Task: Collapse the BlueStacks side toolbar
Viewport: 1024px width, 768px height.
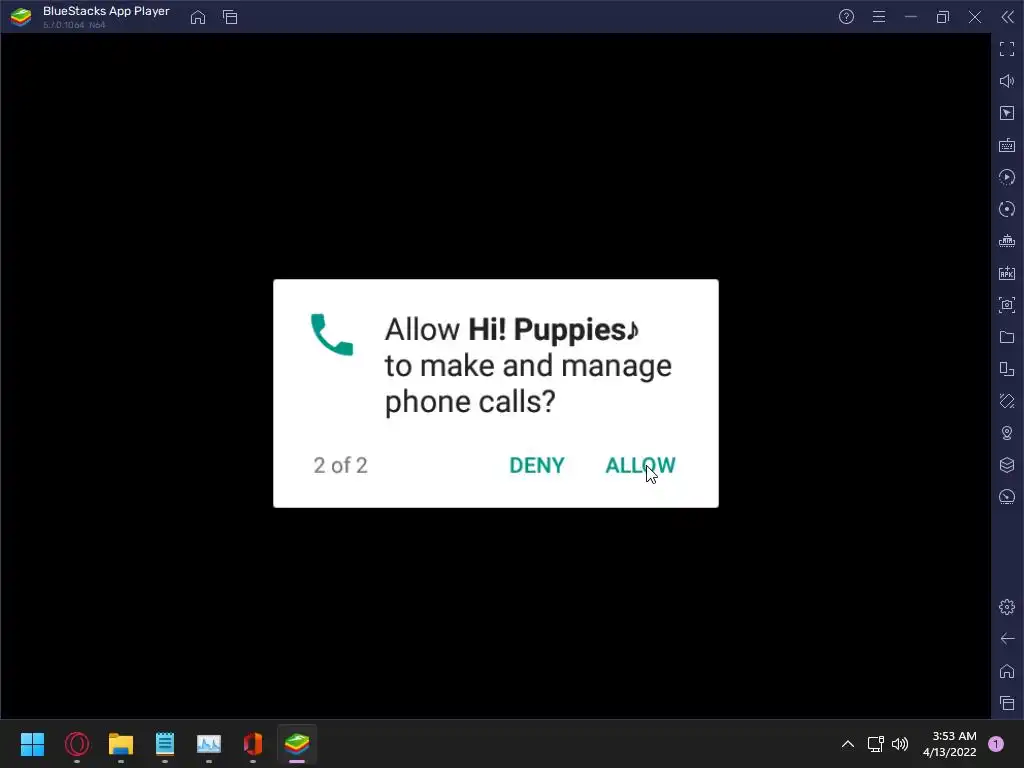Action: click(1007, 17)
